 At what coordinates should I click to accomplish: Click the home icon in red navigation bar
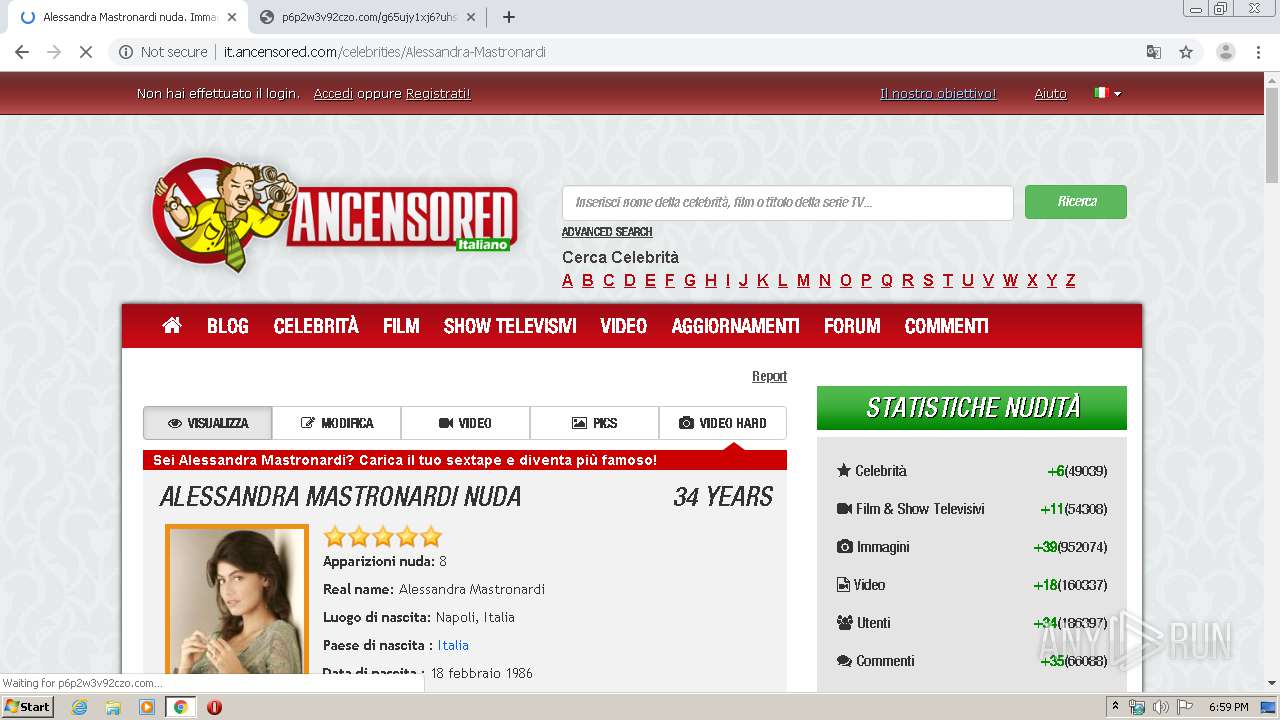(172, 326)
